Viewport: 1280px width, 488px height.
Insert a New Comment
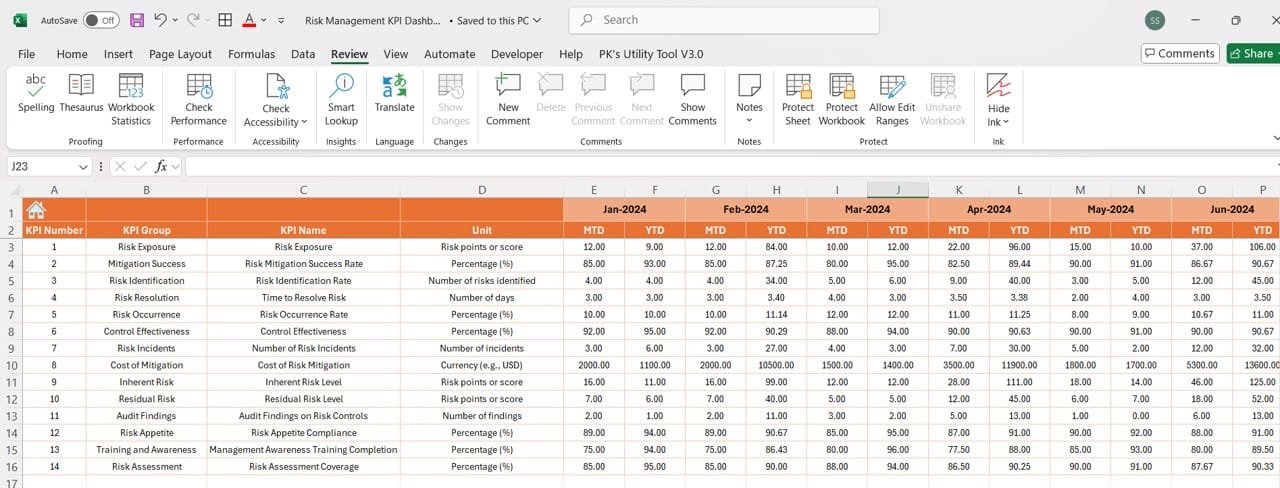508,99
